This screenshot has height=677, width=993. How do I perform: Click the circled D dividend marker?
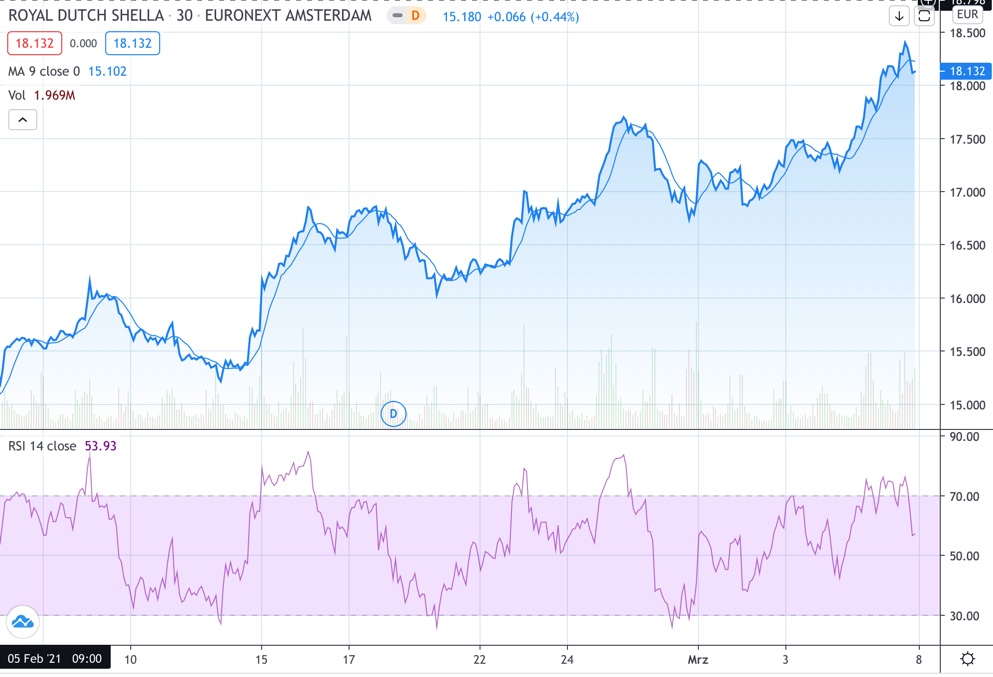pos(393,414)
